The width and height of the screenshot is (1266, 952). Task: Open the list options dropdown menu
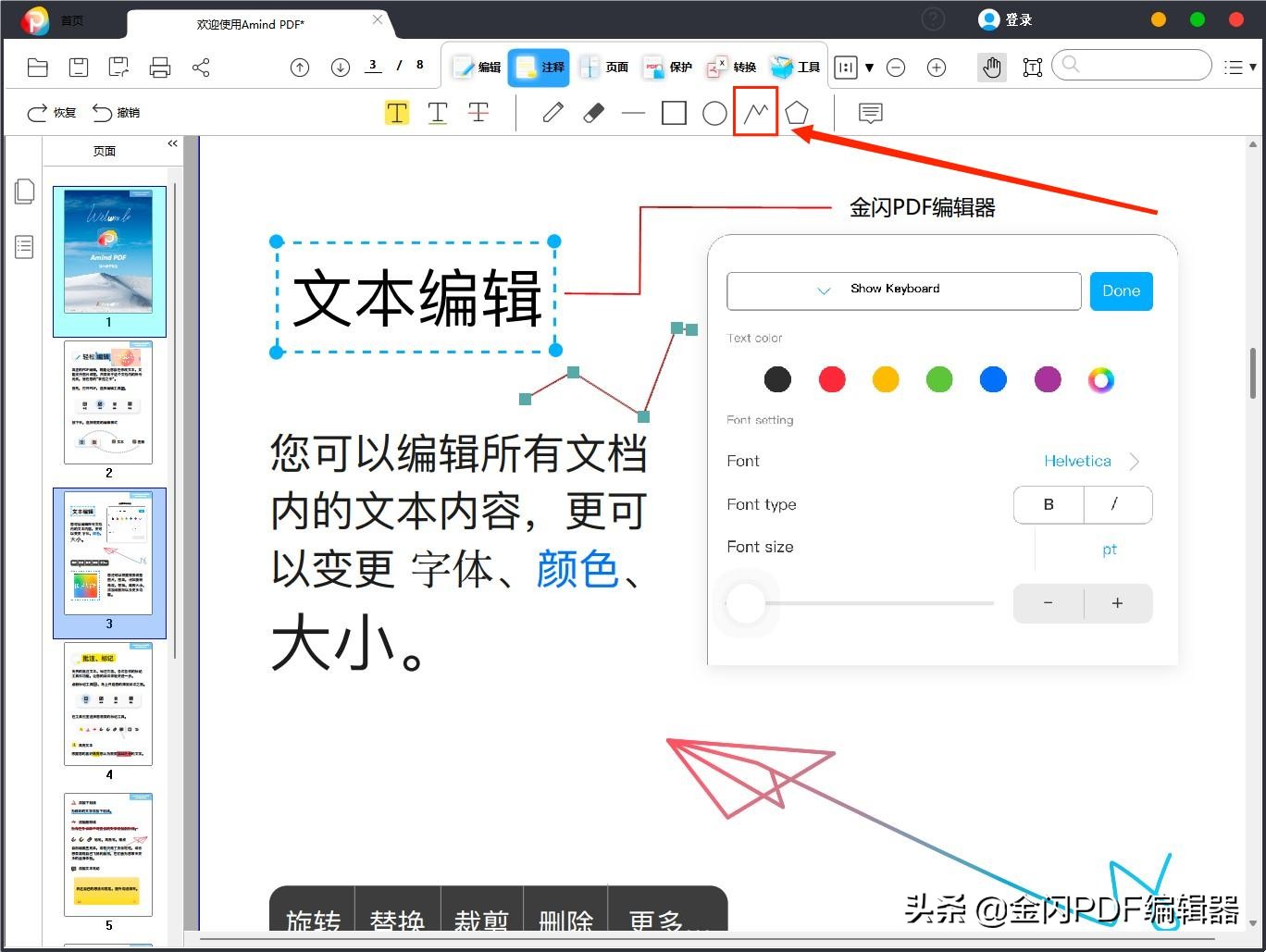(1239, 67)
